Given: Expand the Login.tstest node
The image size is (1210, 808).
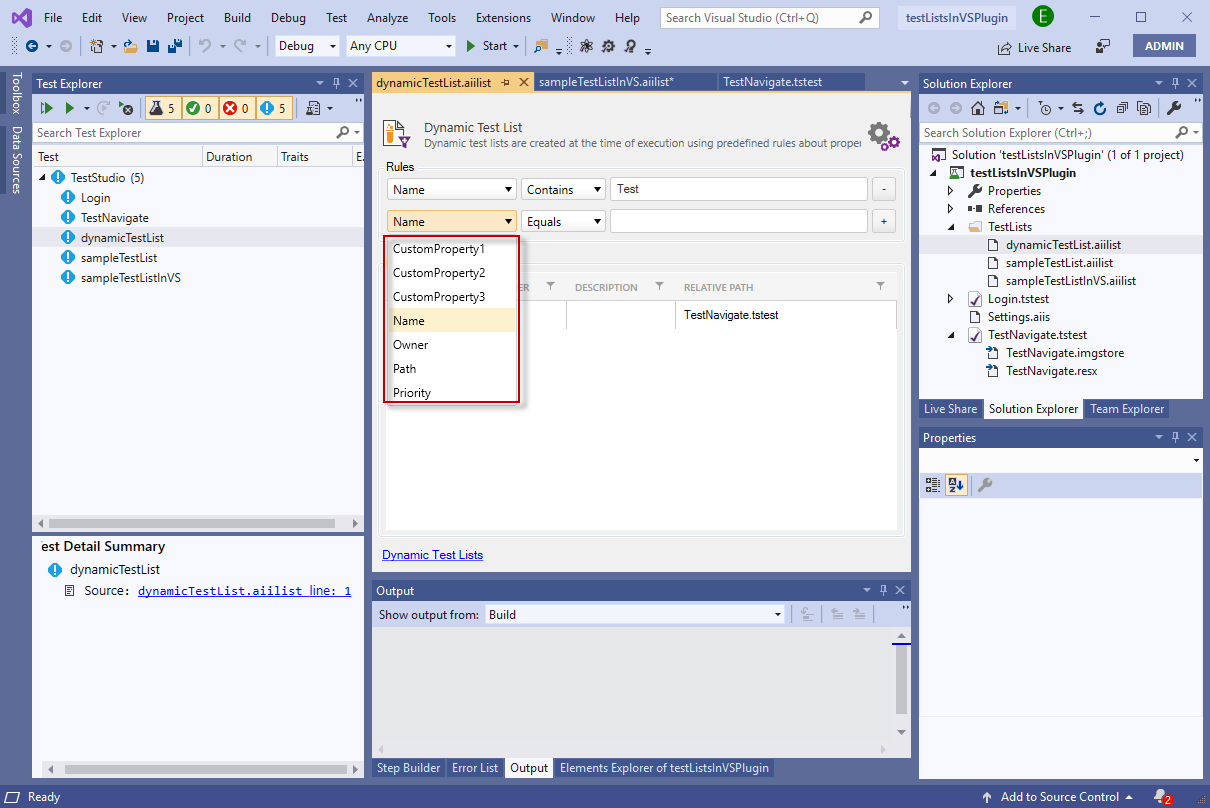Looking at the screenshot, I should click(x=951, y=299).
